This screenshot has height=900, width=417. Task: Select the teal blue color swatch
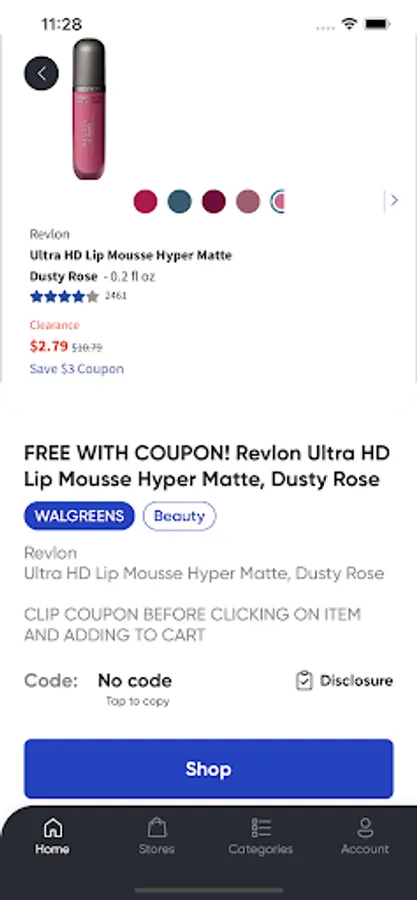click(x=180, y=201)
